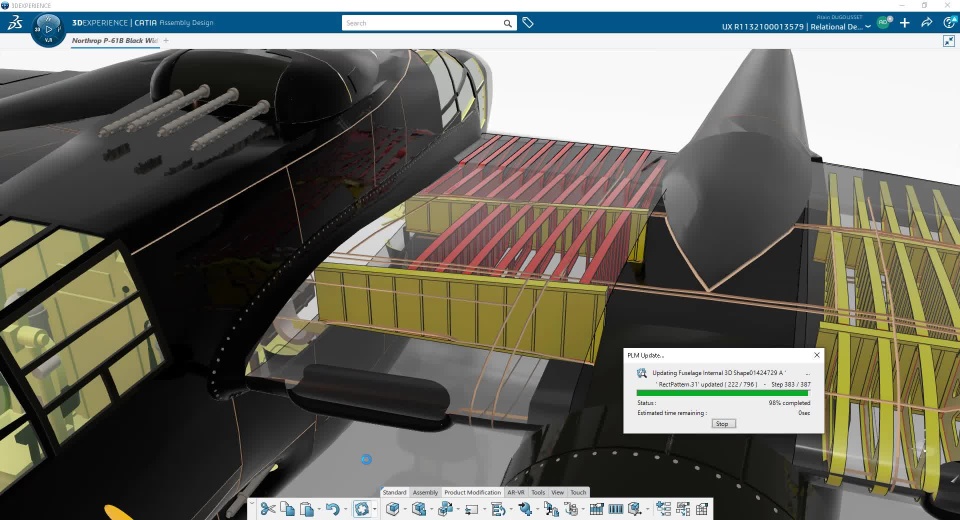
Task: Click the tag icon beside search
Action: tap(528, 23)
